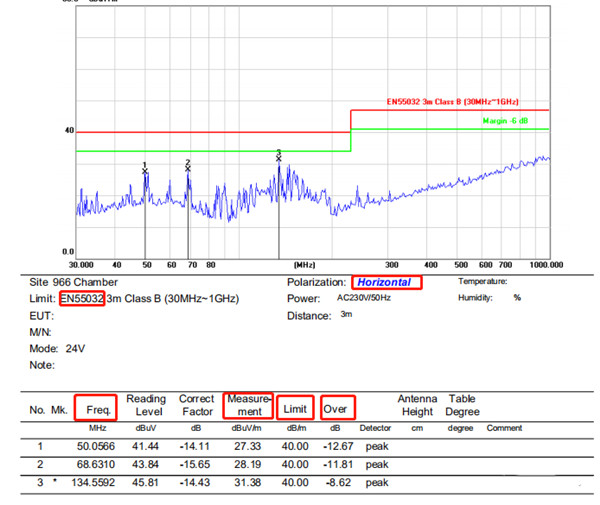
Task: Click the boxed EN55032 limit text
Action: [x=80, y=298]
